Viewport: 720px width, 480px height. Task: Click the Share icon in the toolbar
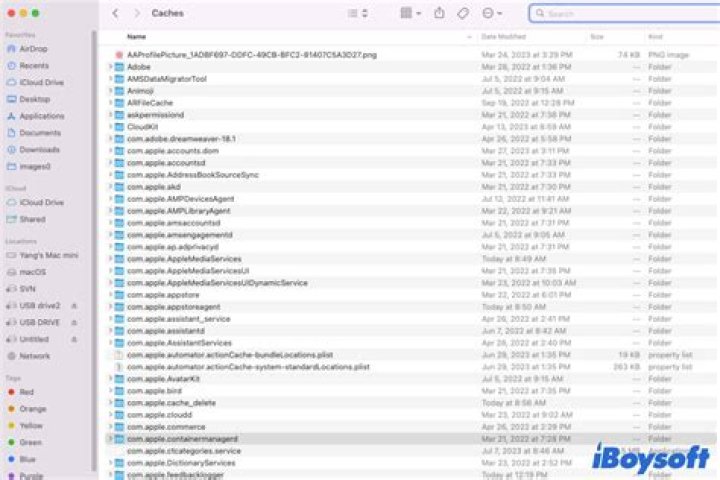click(439, 13)
